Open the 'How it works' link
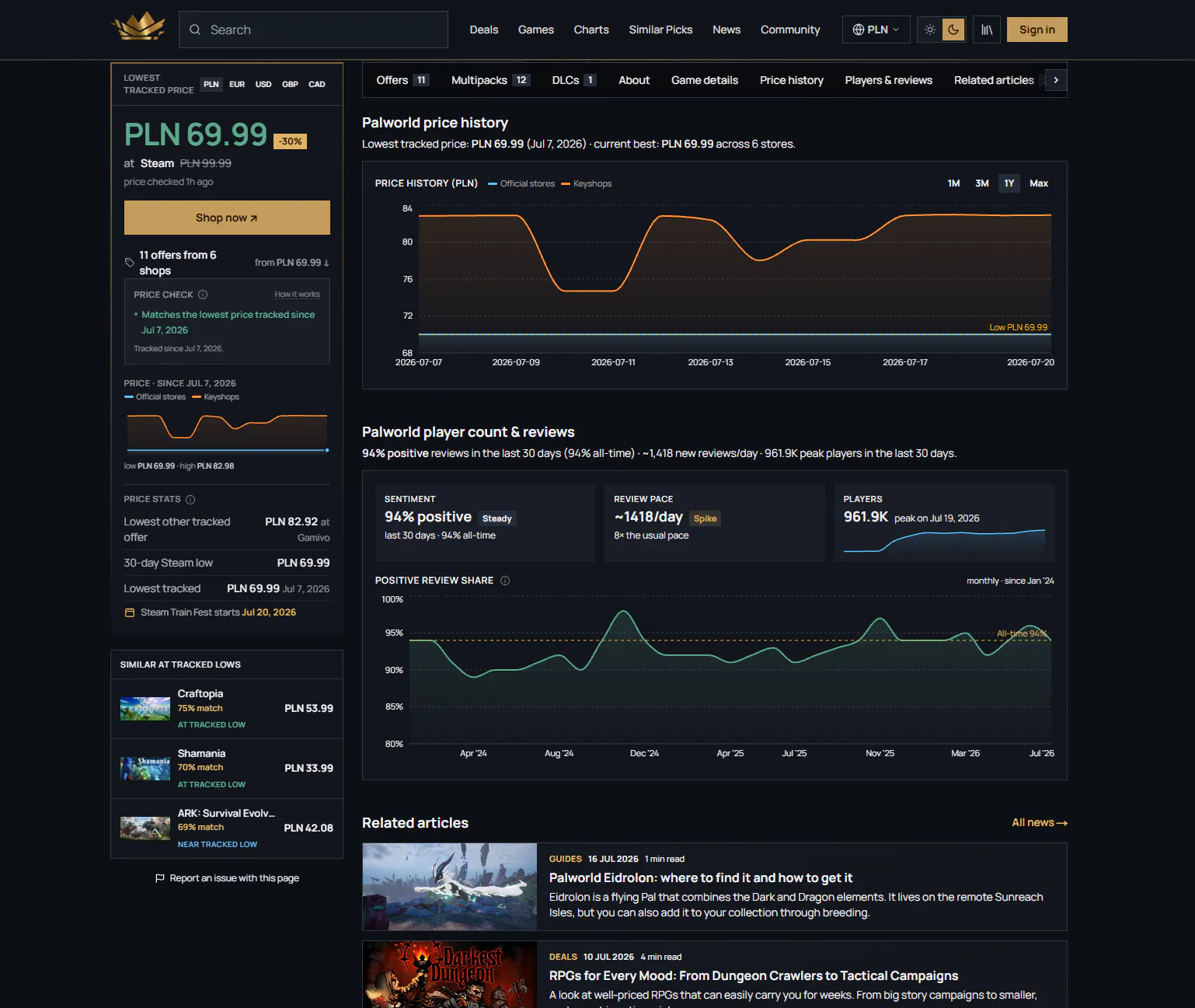 point(297,295)
